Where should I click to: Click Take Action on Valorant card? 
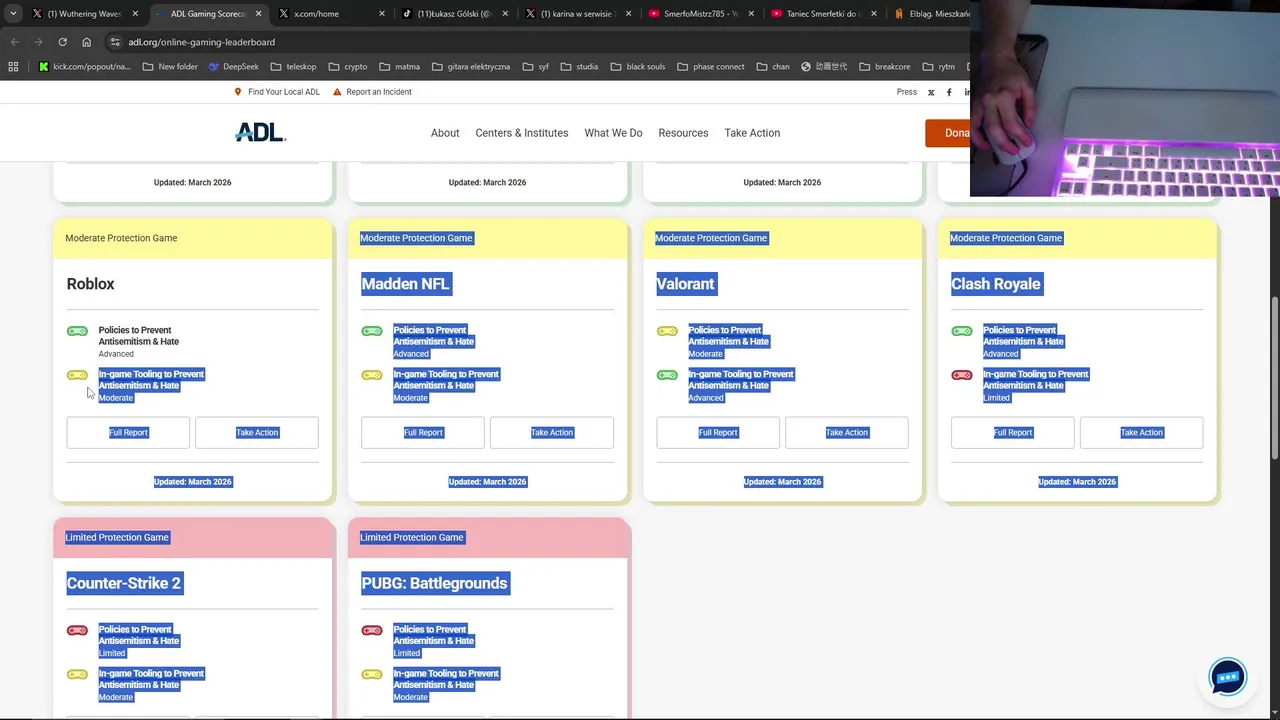tap(847, 432)
